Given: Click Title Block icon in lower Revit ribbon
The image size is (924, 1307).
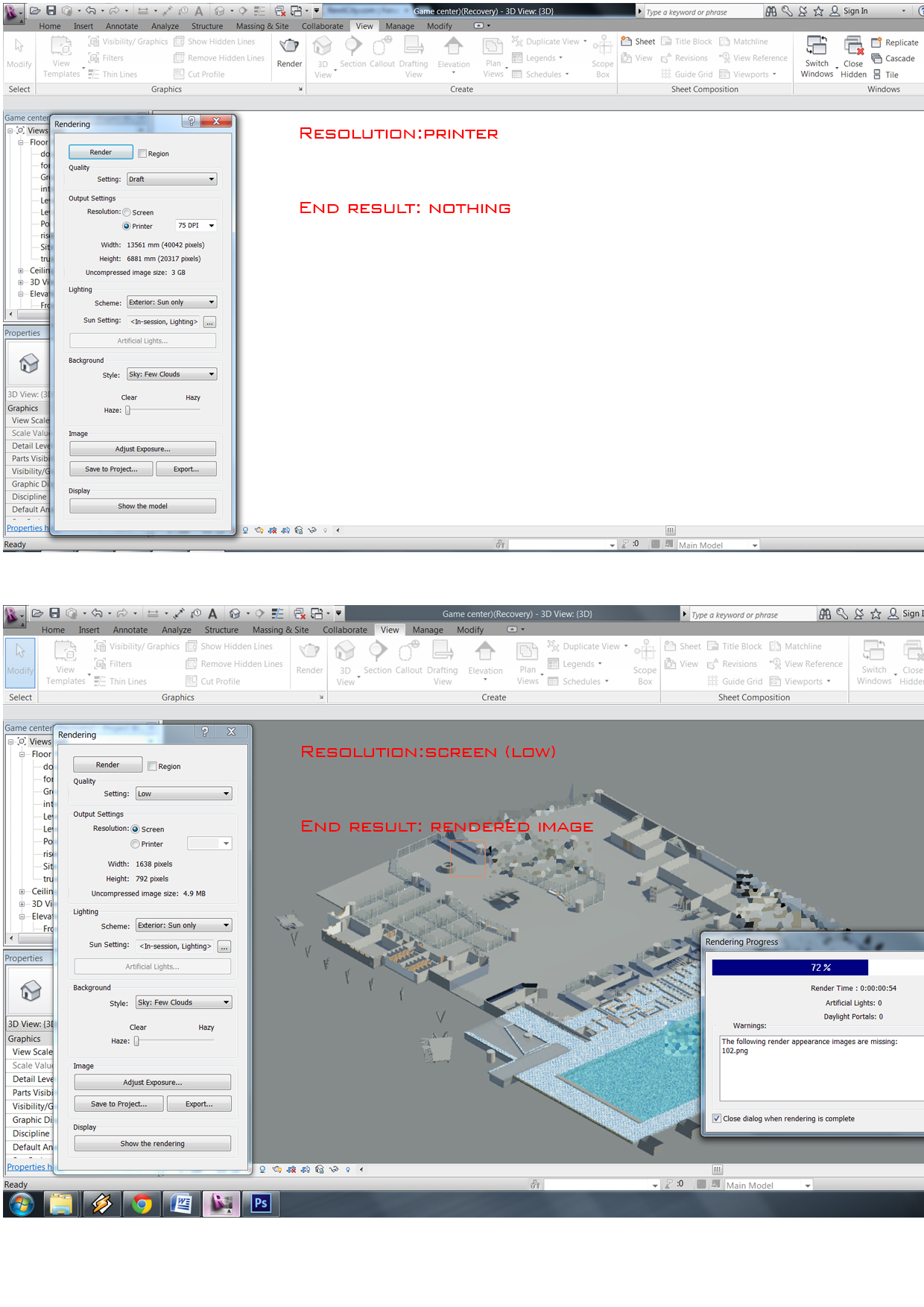Looking at the screenshot, I should click(713, 646).
